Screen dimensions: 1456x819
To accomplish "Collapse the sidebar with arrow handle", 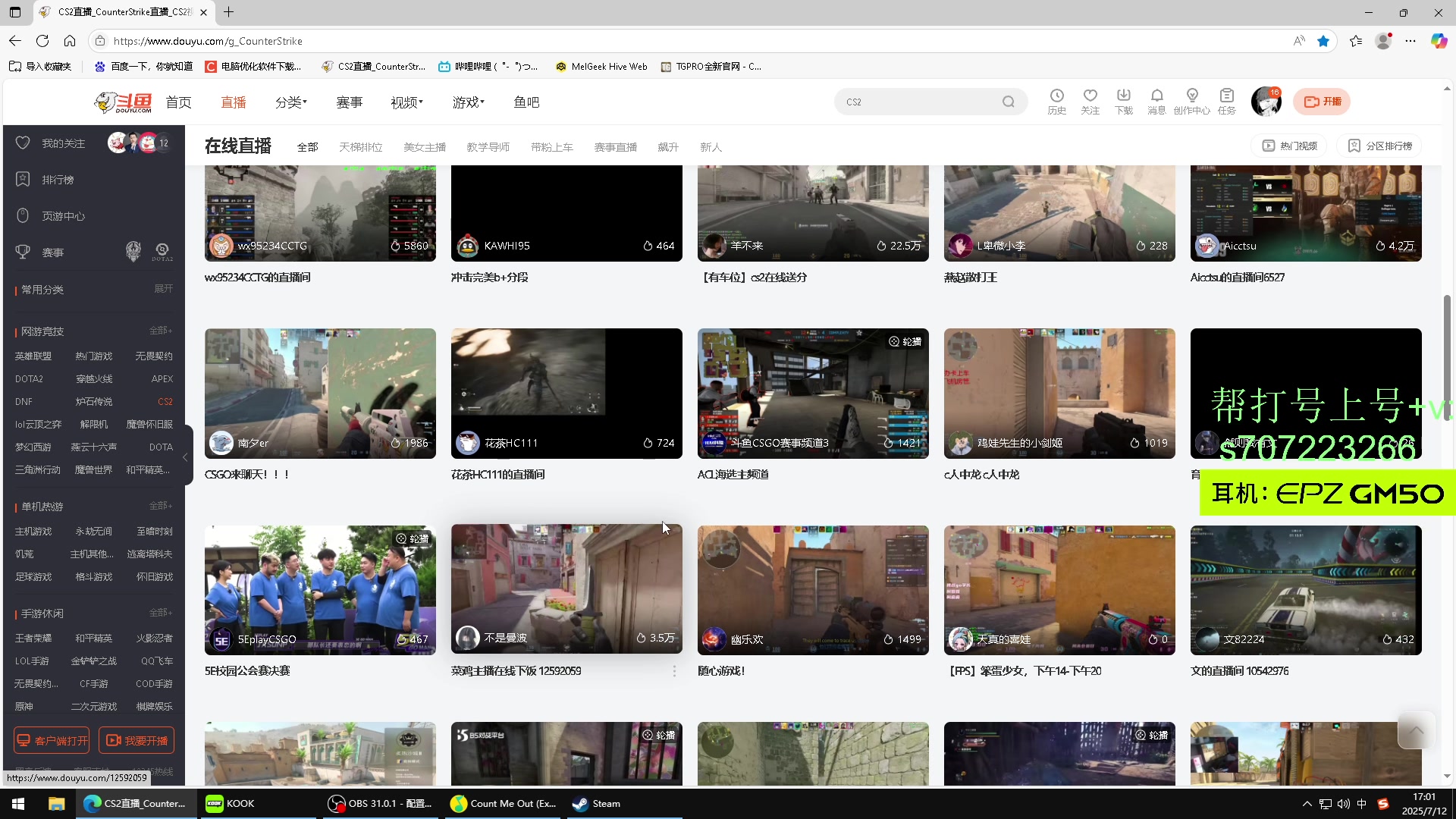I will pos(185,457).
